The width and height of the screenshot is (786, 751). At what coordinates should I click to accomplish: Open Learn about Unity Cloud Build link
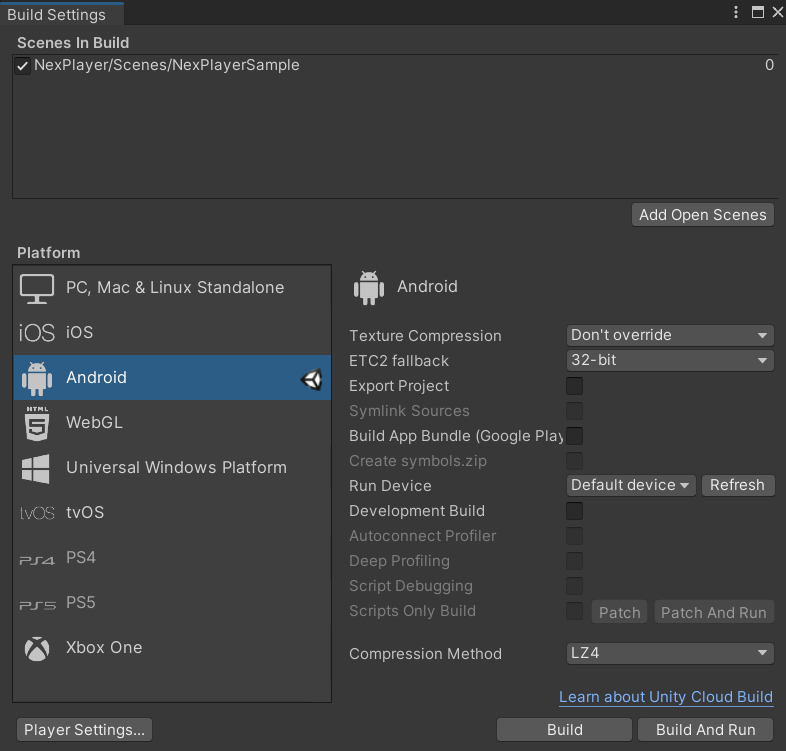[x=666, y=697]
